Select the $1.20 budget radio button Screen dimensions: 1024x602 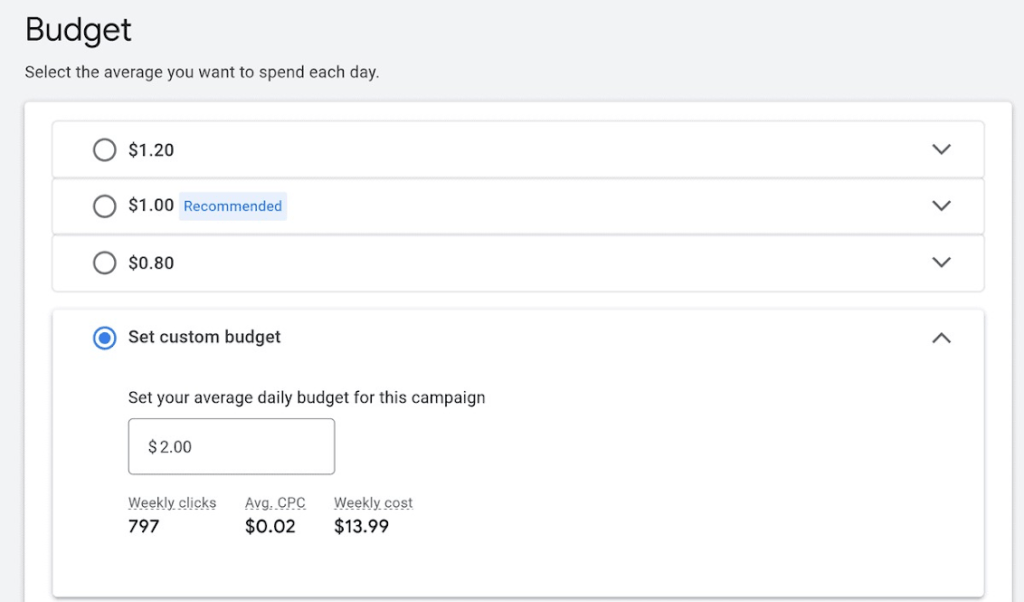click(104, 150)
